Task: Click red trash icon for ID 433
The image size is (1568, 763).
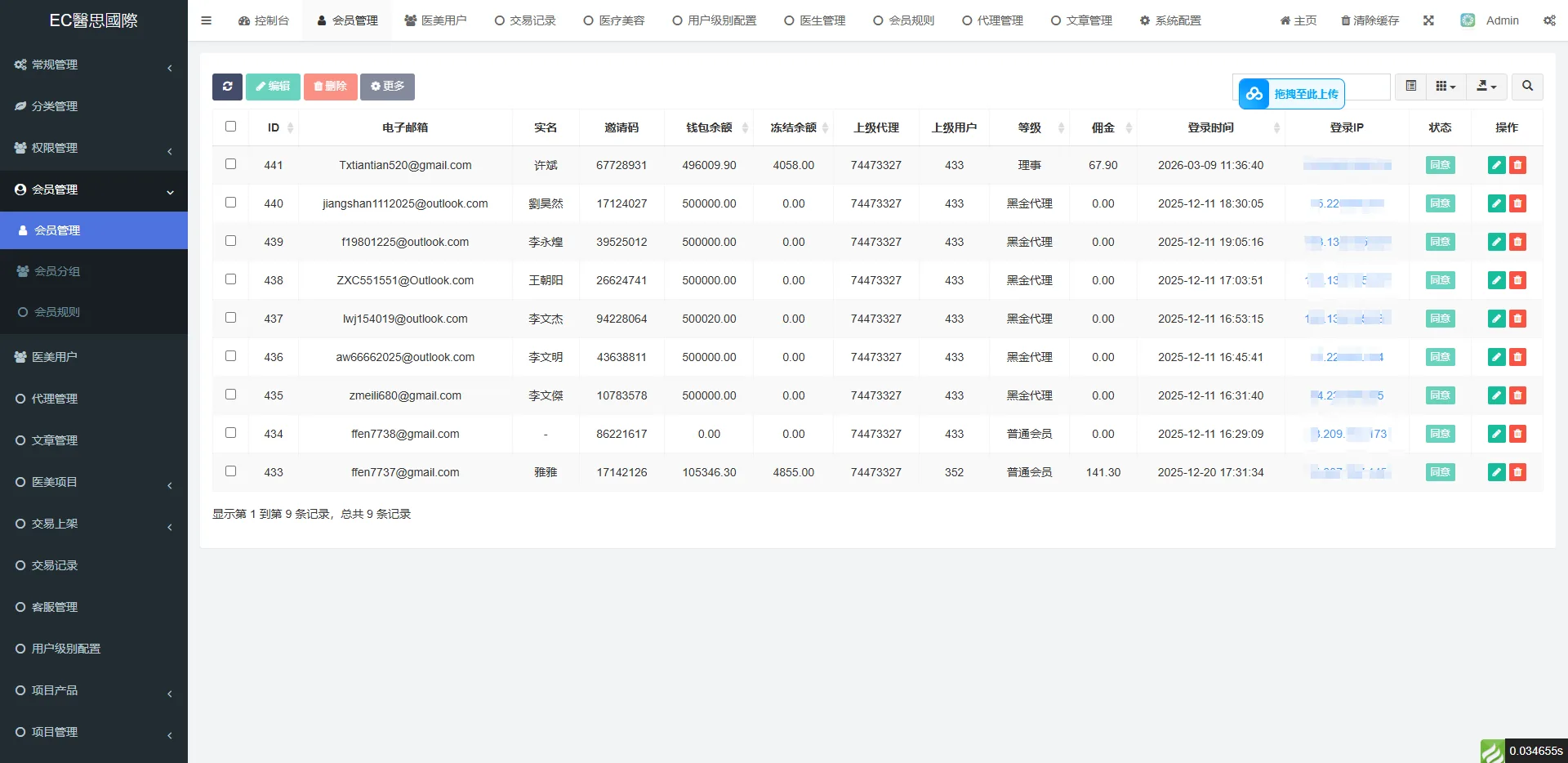Action: pos(1517,472)
